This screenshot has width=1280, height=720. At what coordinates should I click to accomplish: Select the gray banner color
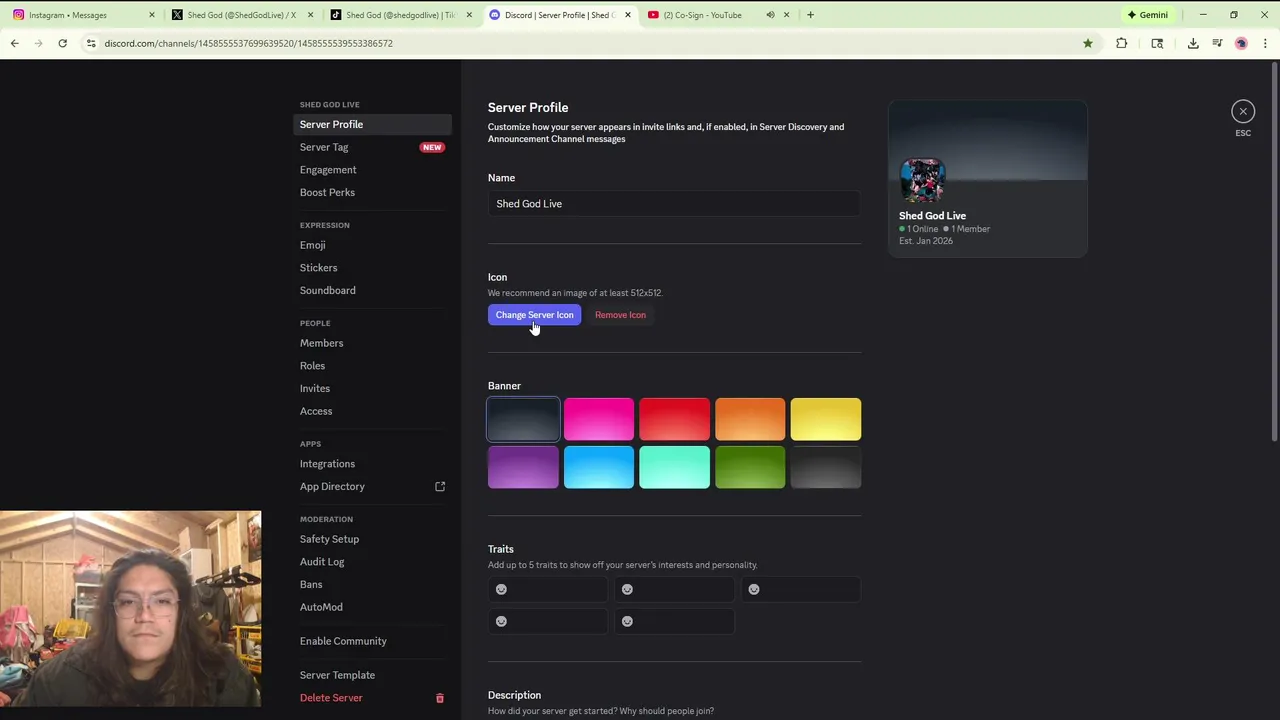[x=826, y=467]
